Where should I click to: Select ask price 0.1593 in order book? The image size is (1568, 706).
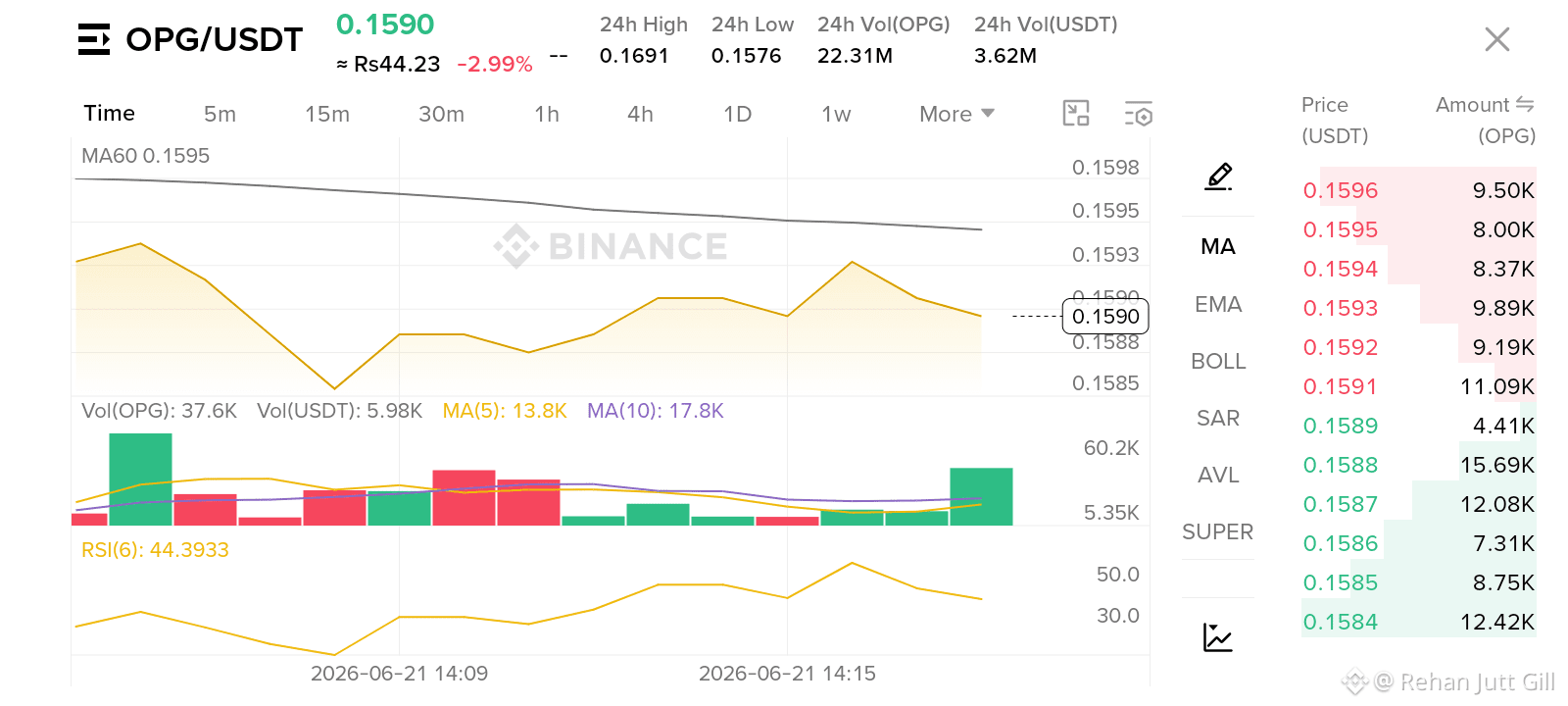(1341, 308)
